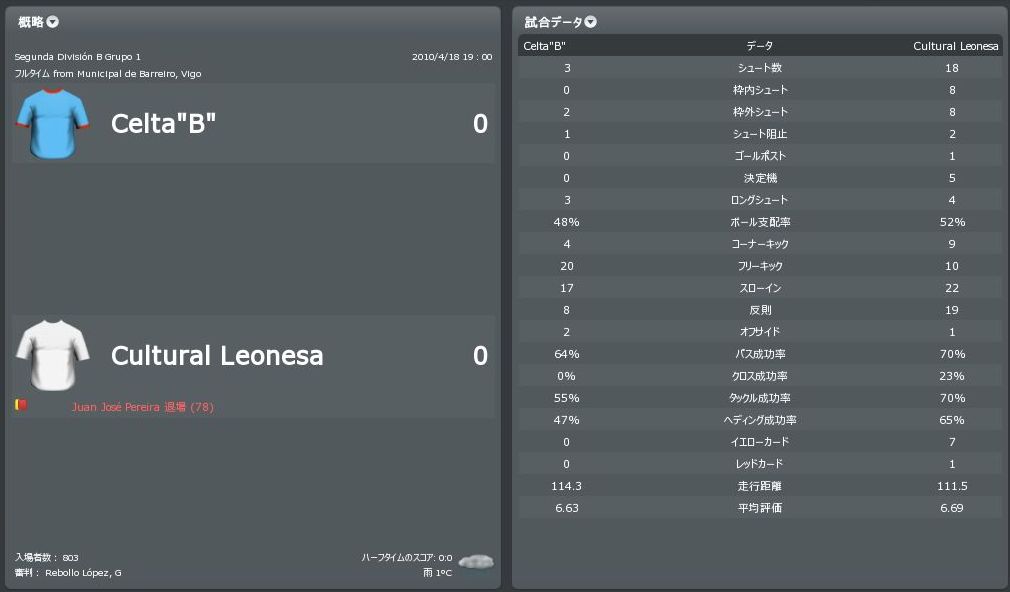The width and height of the screenshot is (1010, 592).
Task: Click the データ column header
Action: click(759, 46)
